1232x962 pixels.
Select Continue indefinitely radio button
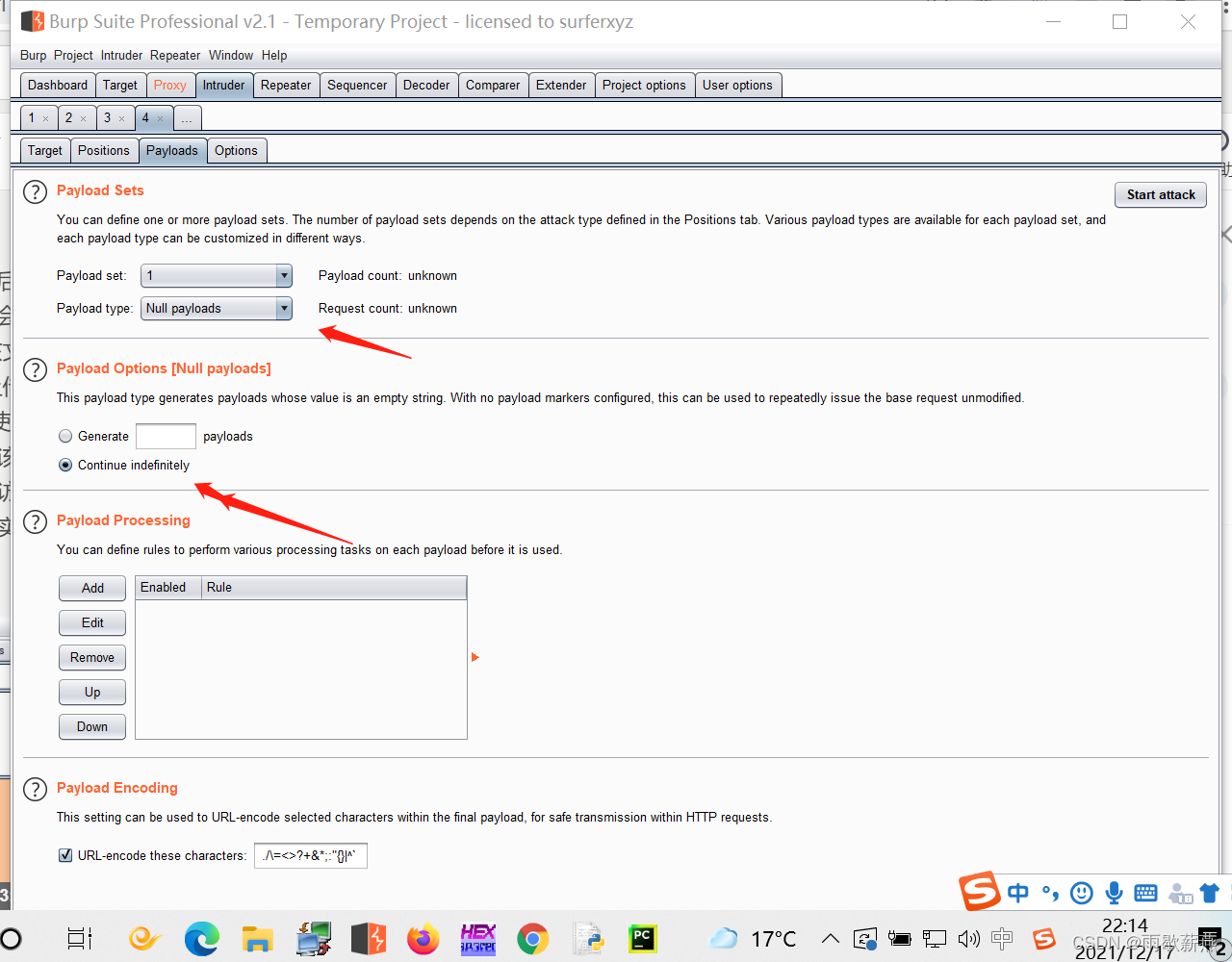coord(65,465)
